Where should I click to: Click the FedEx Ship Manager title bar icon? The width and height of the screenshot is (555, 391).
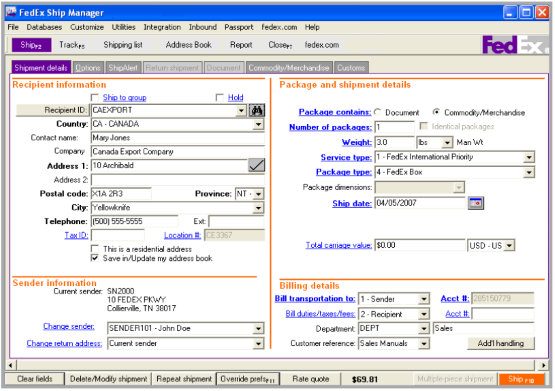click(11, 12)
